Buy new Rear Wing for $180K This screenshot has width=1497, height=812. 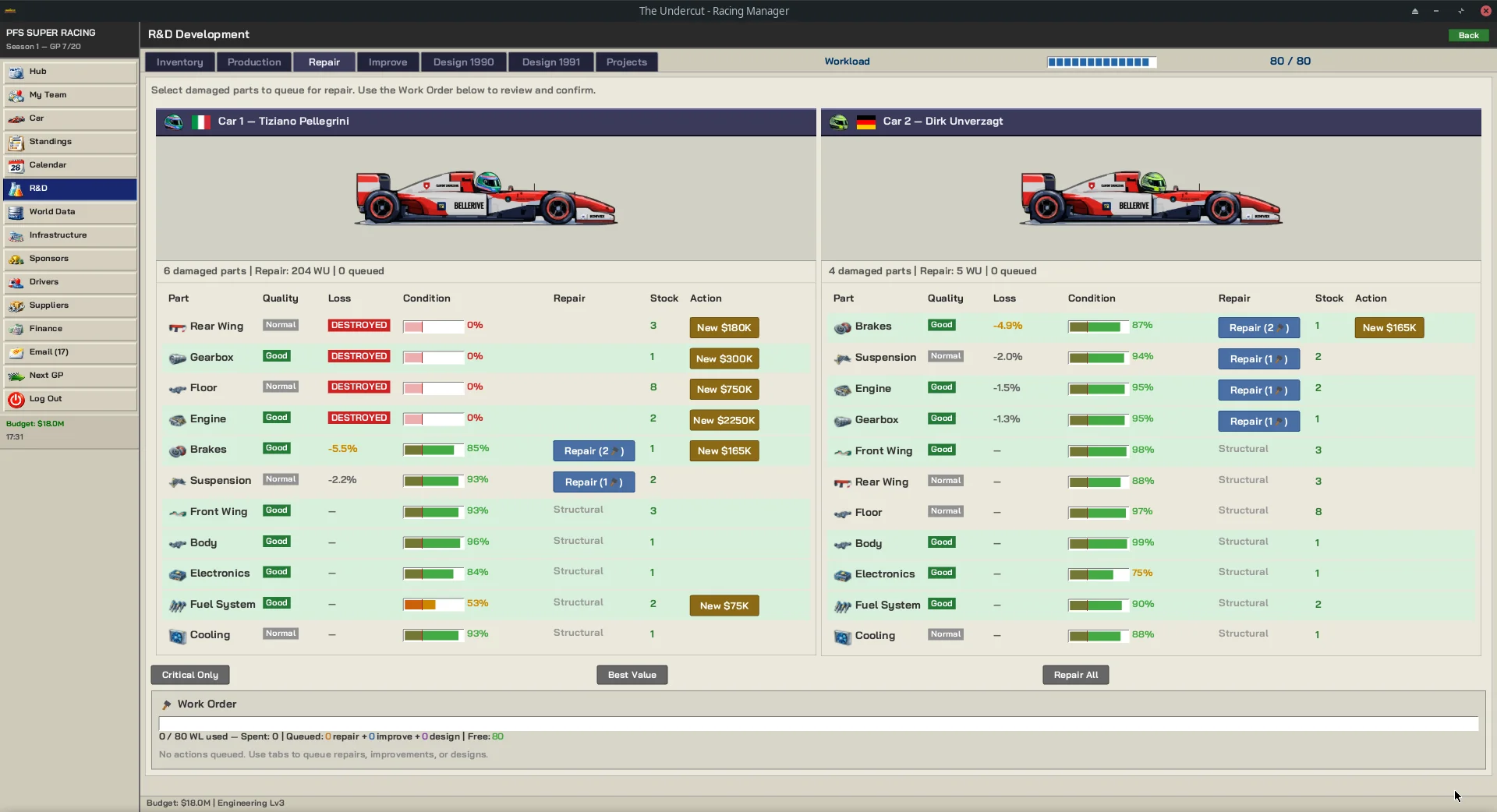(x=724, y=327)
